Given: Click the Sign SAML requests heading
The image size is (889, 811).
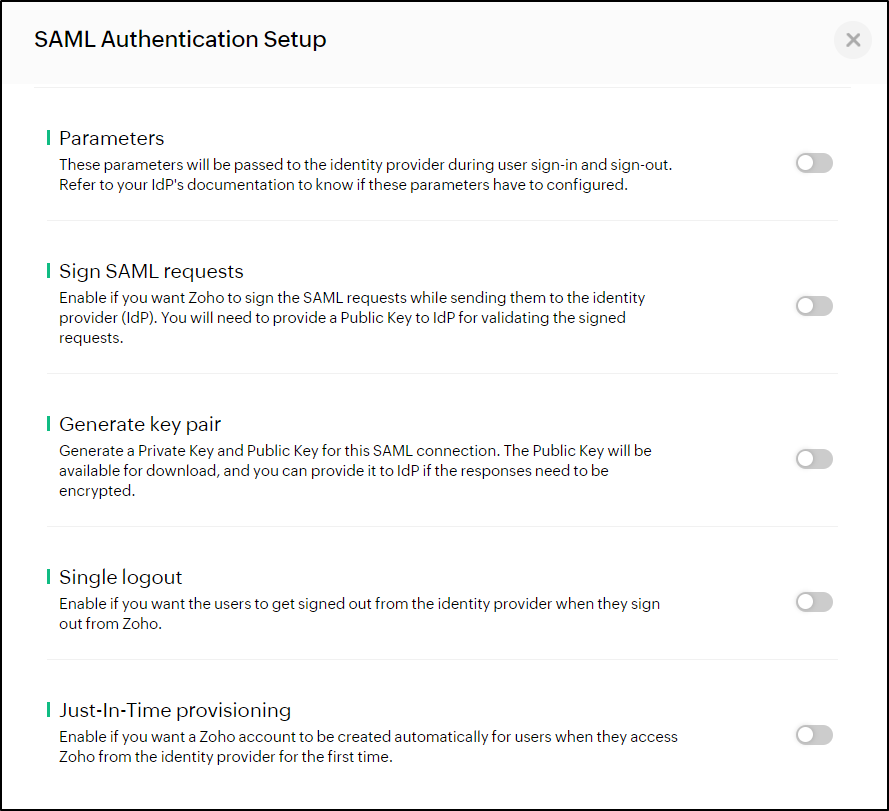Looking at the screenshot, I should (151, 271).
